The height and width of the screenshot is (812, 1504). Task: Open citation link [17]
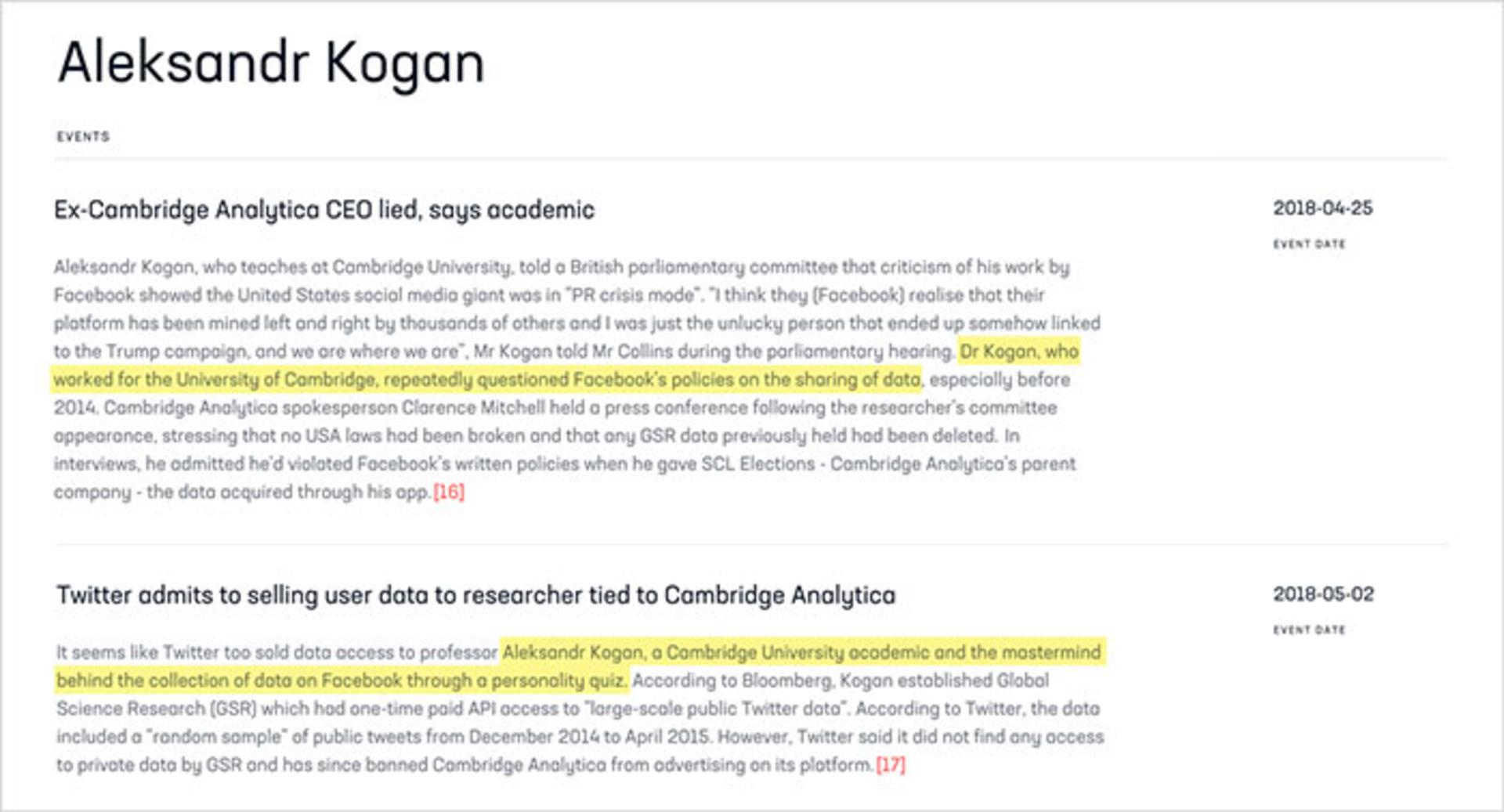[x=890, y=765]
